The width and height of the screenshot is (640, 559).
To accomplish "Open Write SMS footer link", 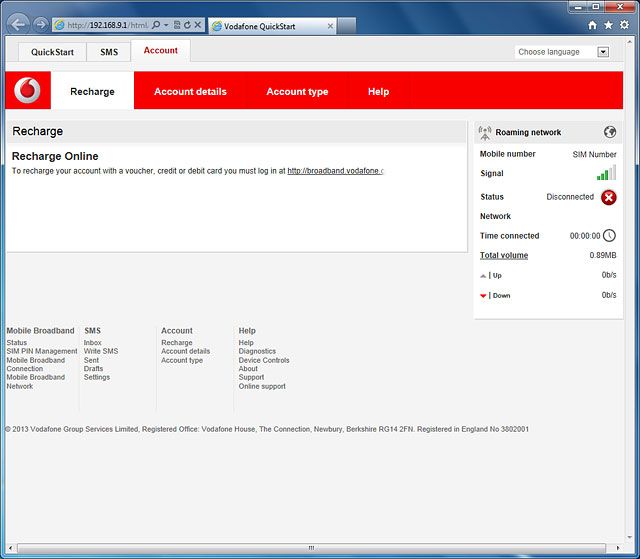I will point(101,351).
